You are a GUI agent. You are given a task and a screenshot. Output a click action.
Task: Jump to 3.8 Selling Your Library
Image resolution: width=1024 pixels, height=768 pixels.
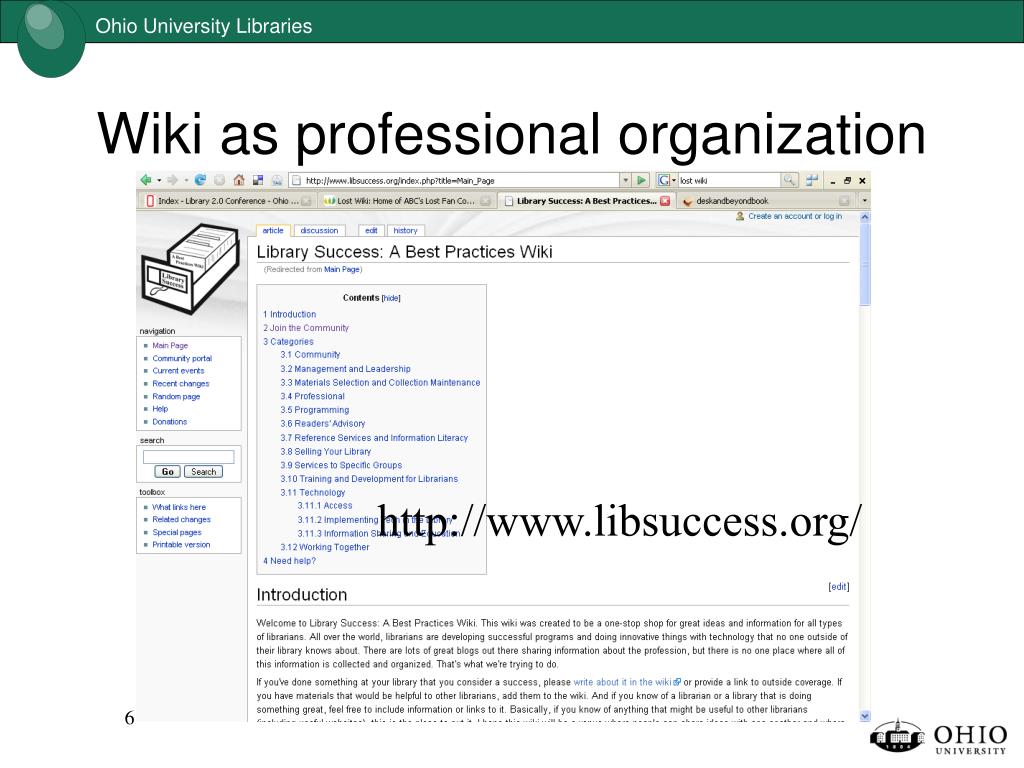coord(325,452)
